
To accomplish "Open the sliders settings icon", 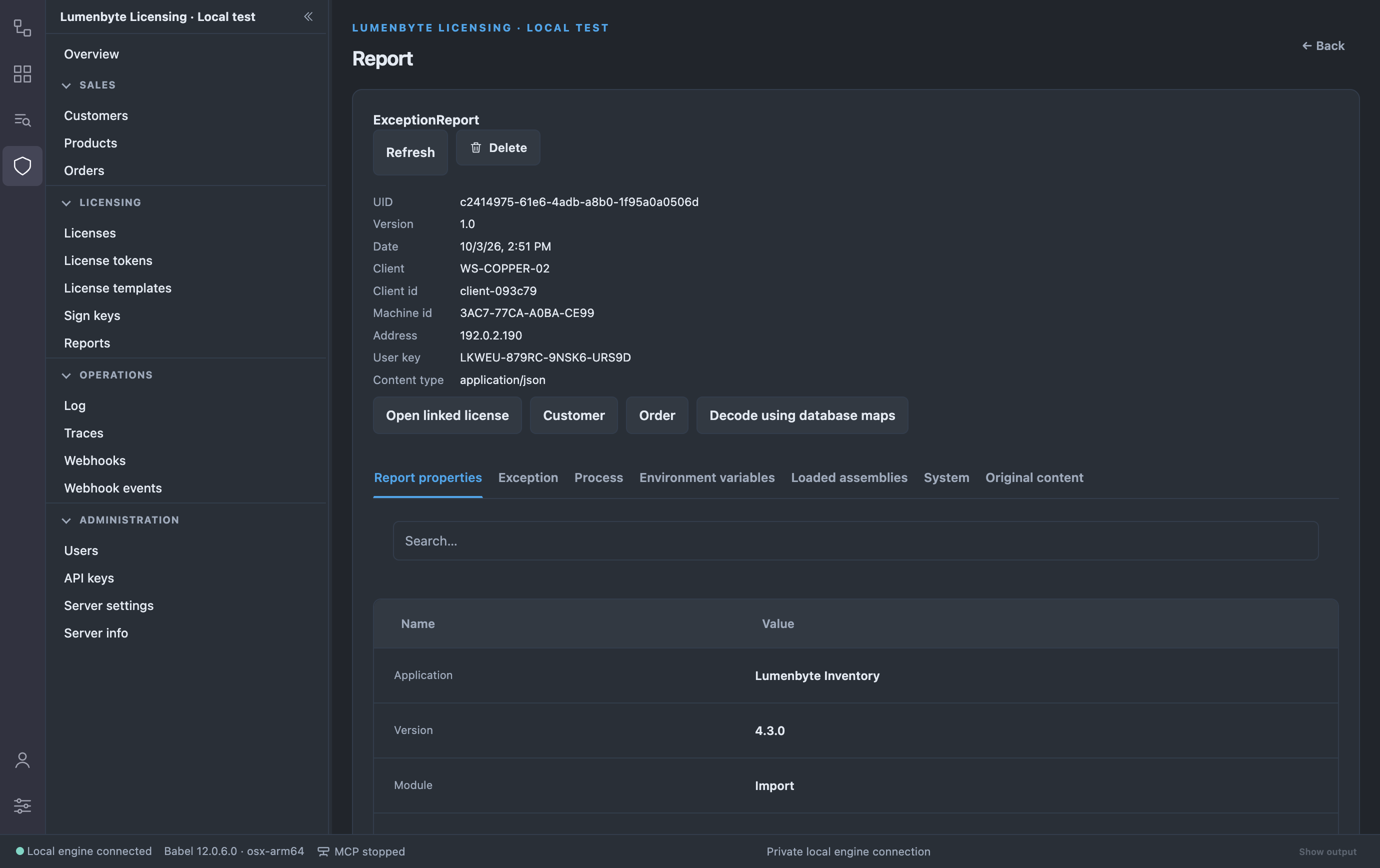I will (x=22, y=805).
